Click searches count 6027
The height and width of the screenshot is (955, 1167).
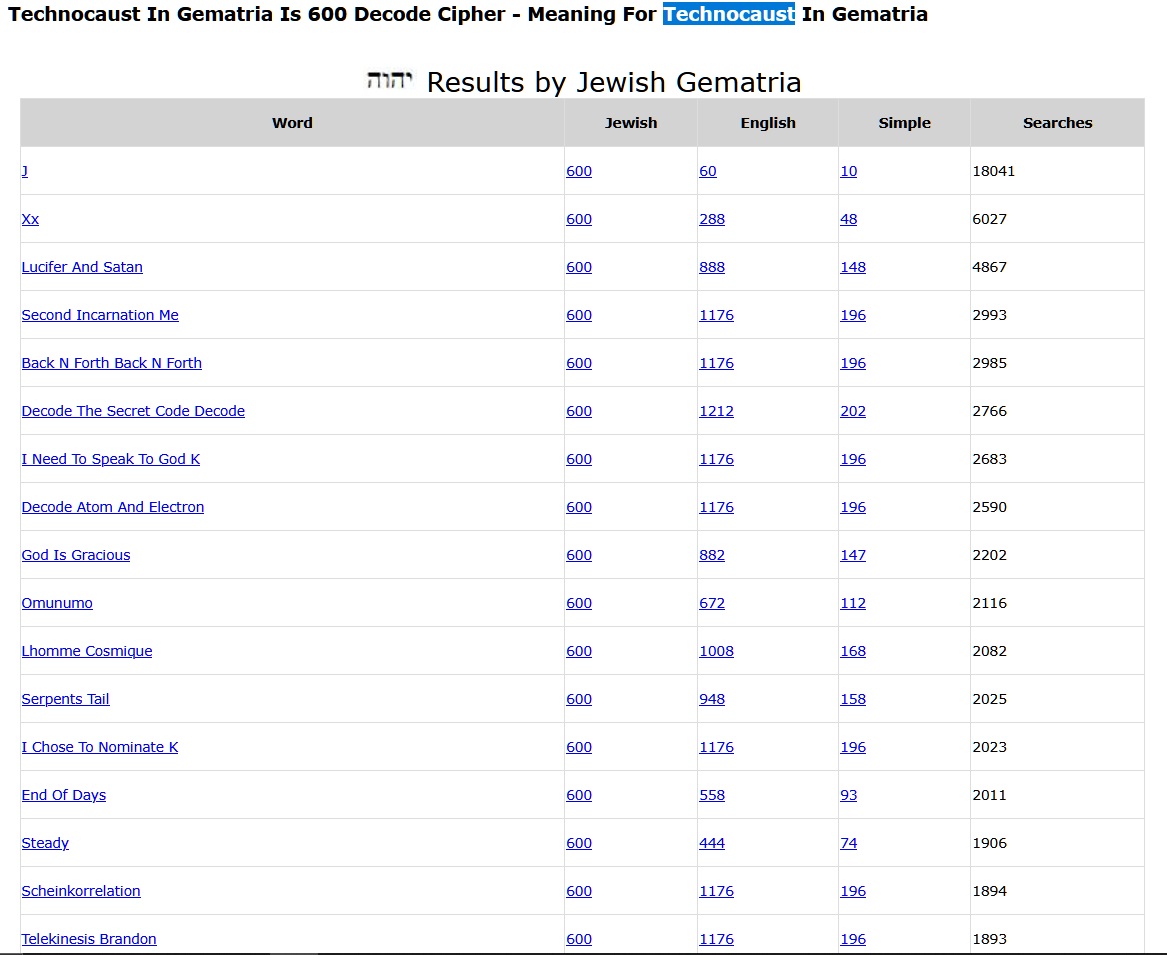[x=989, y=219]
